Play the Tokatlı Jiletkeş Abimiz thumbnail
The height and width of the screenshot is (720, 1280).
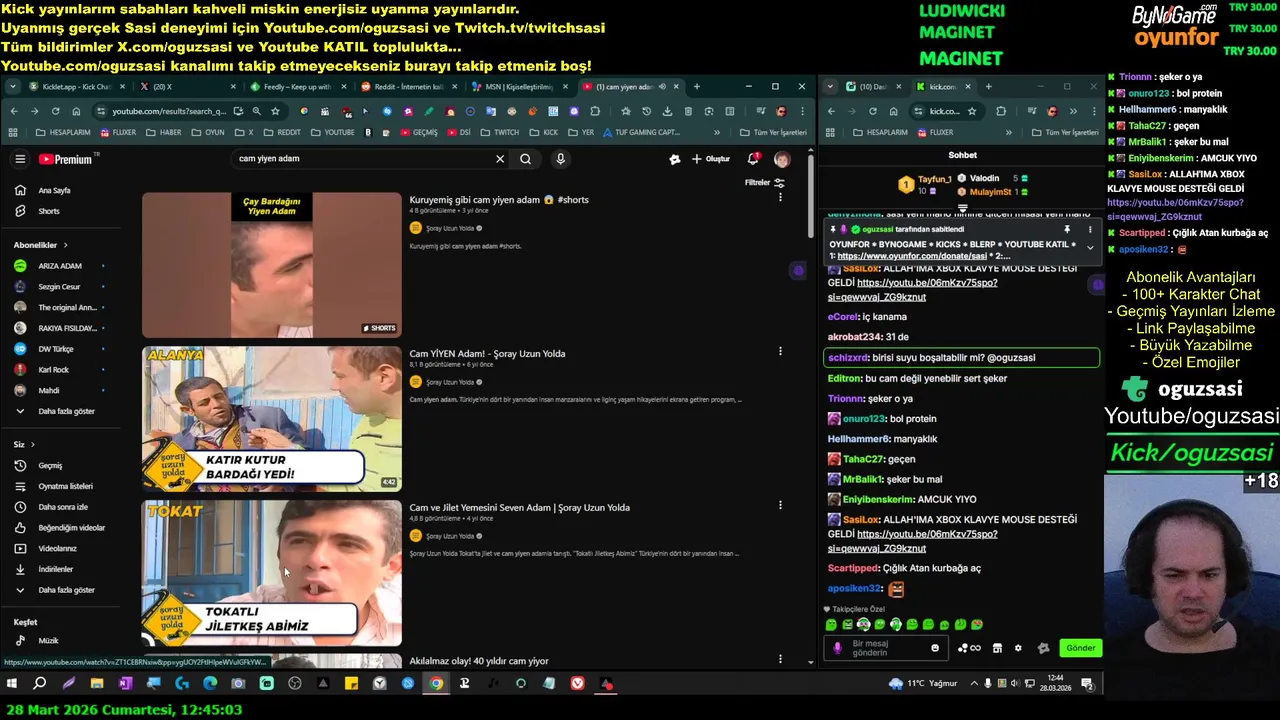[271, 573]
